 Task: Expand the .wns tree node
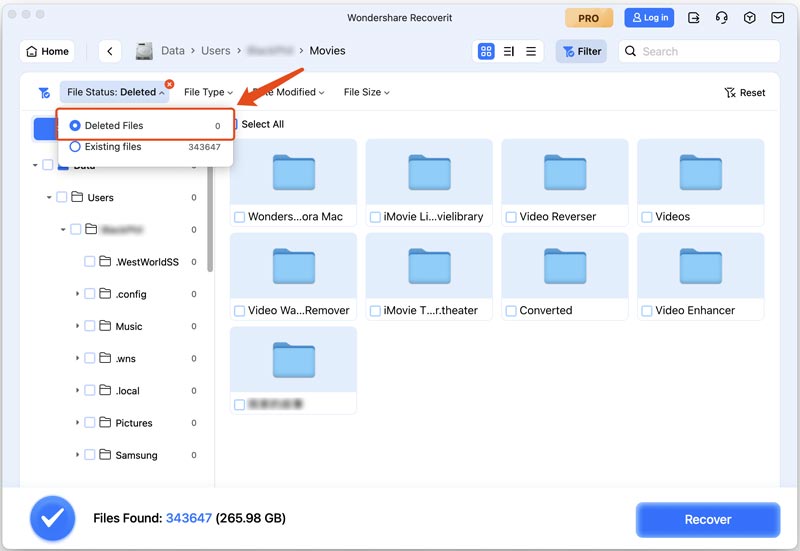(77, 358)
